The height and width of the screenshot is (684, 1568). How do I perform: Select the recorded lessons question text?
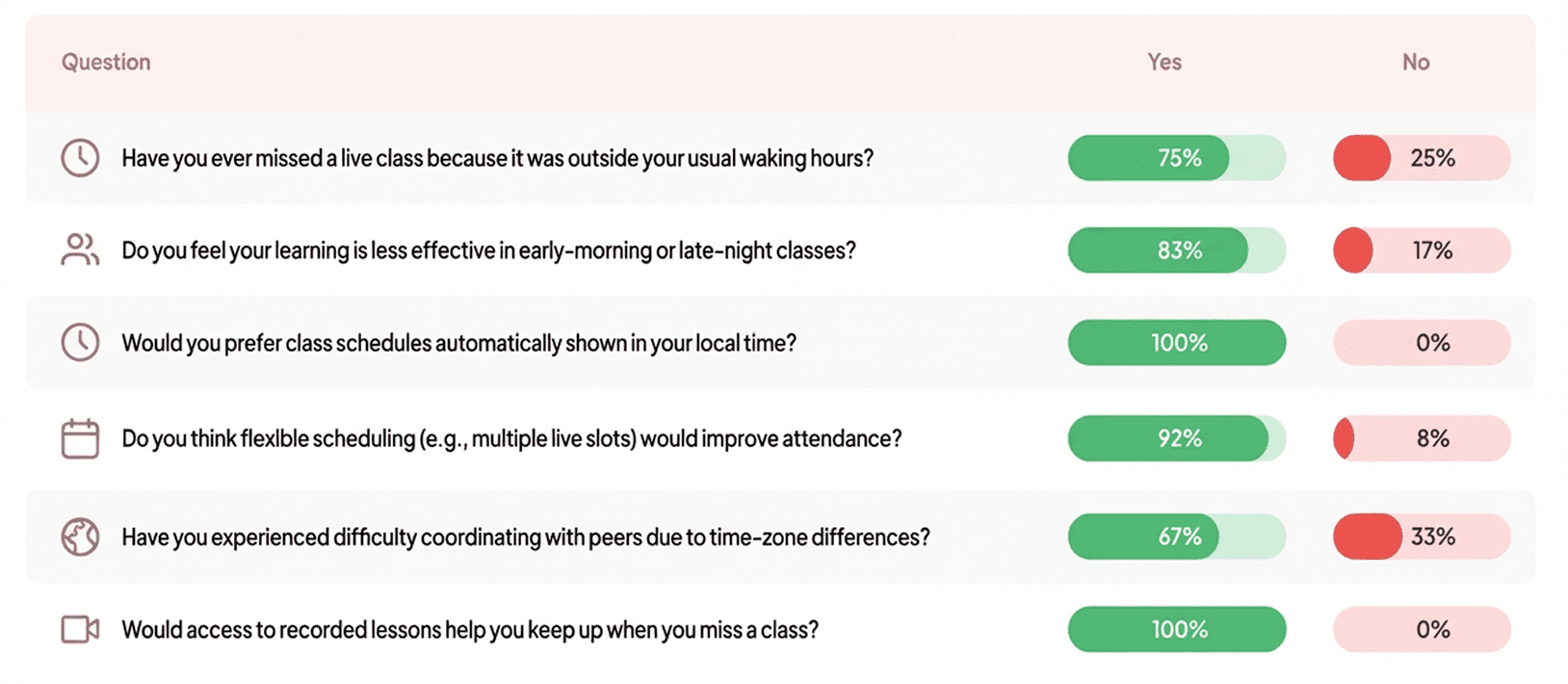click(x=470, y=630)
